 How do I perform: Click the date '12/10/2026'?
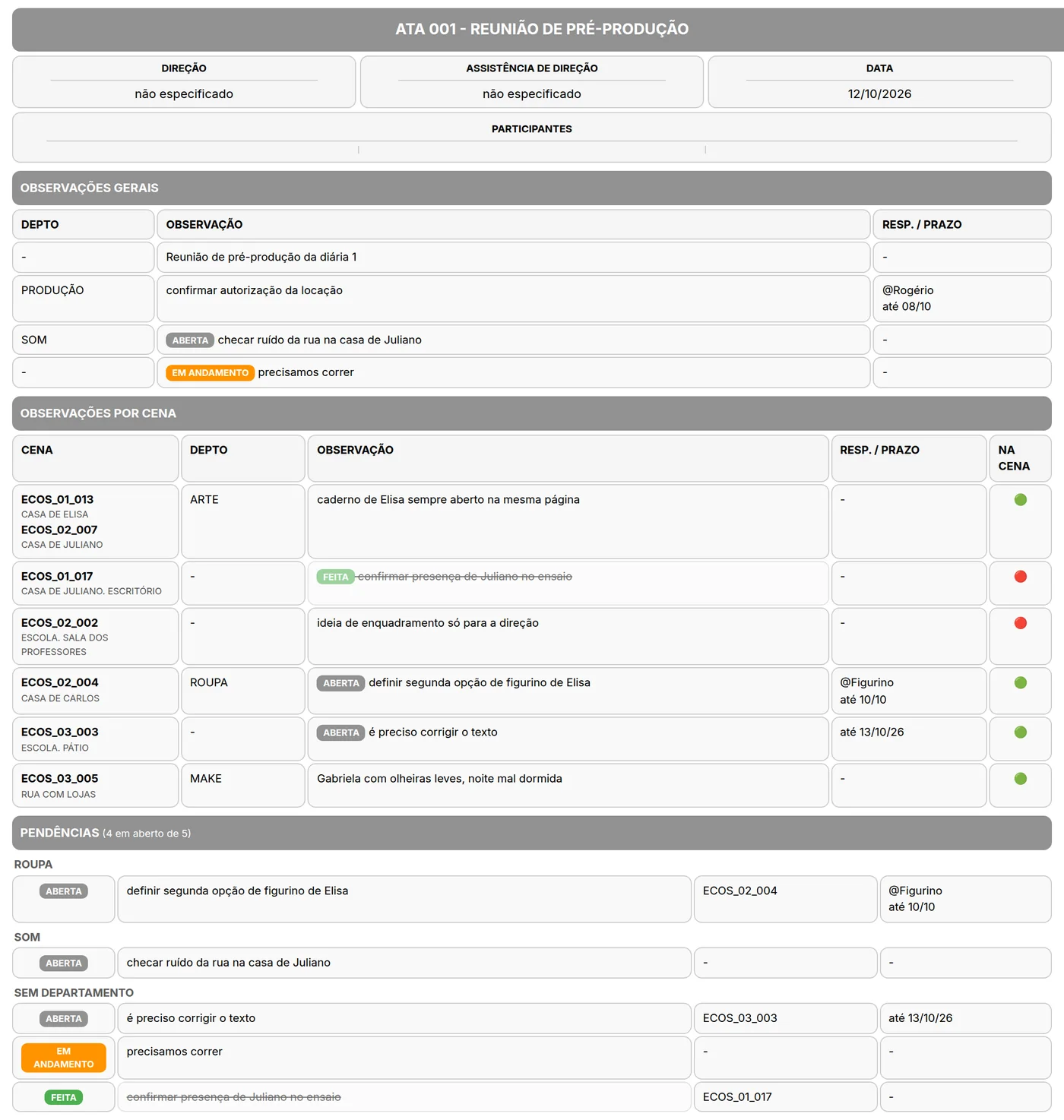(879, 94)
